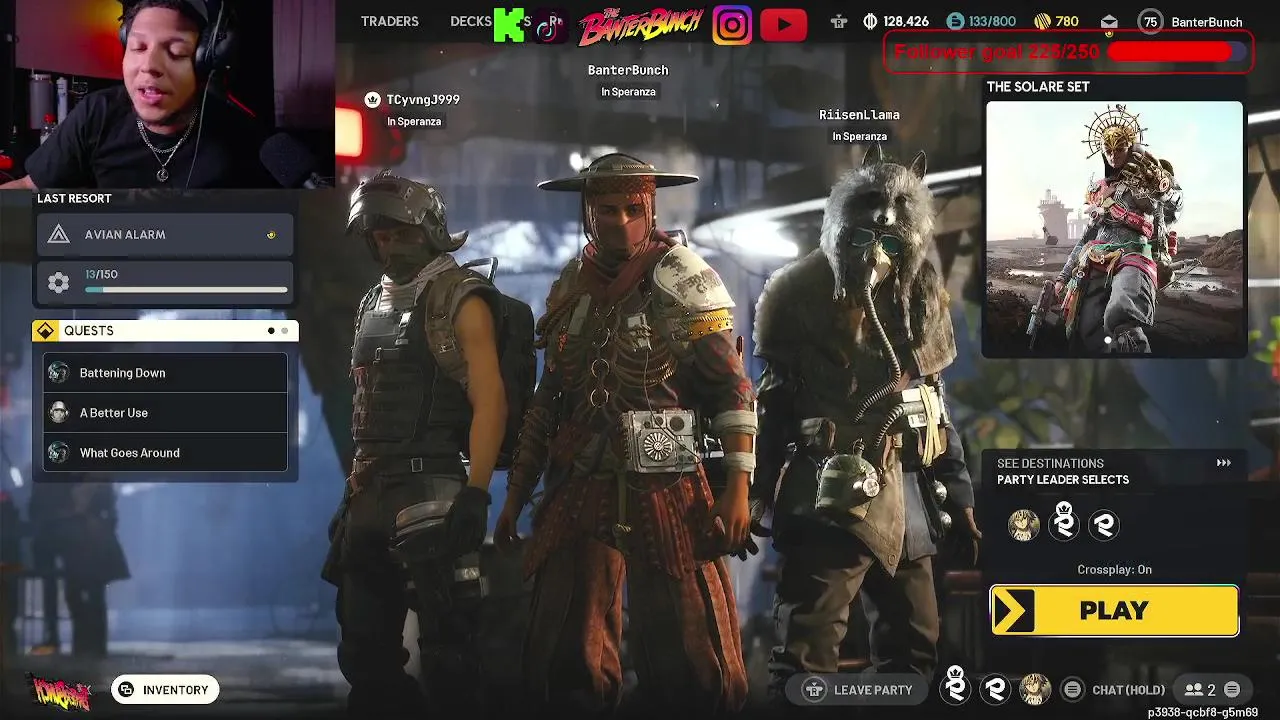1280x720 pixels.
Task: Click the chat bubble icon beside CHAT (HOLD)
Action: [x=1072, y=690]
